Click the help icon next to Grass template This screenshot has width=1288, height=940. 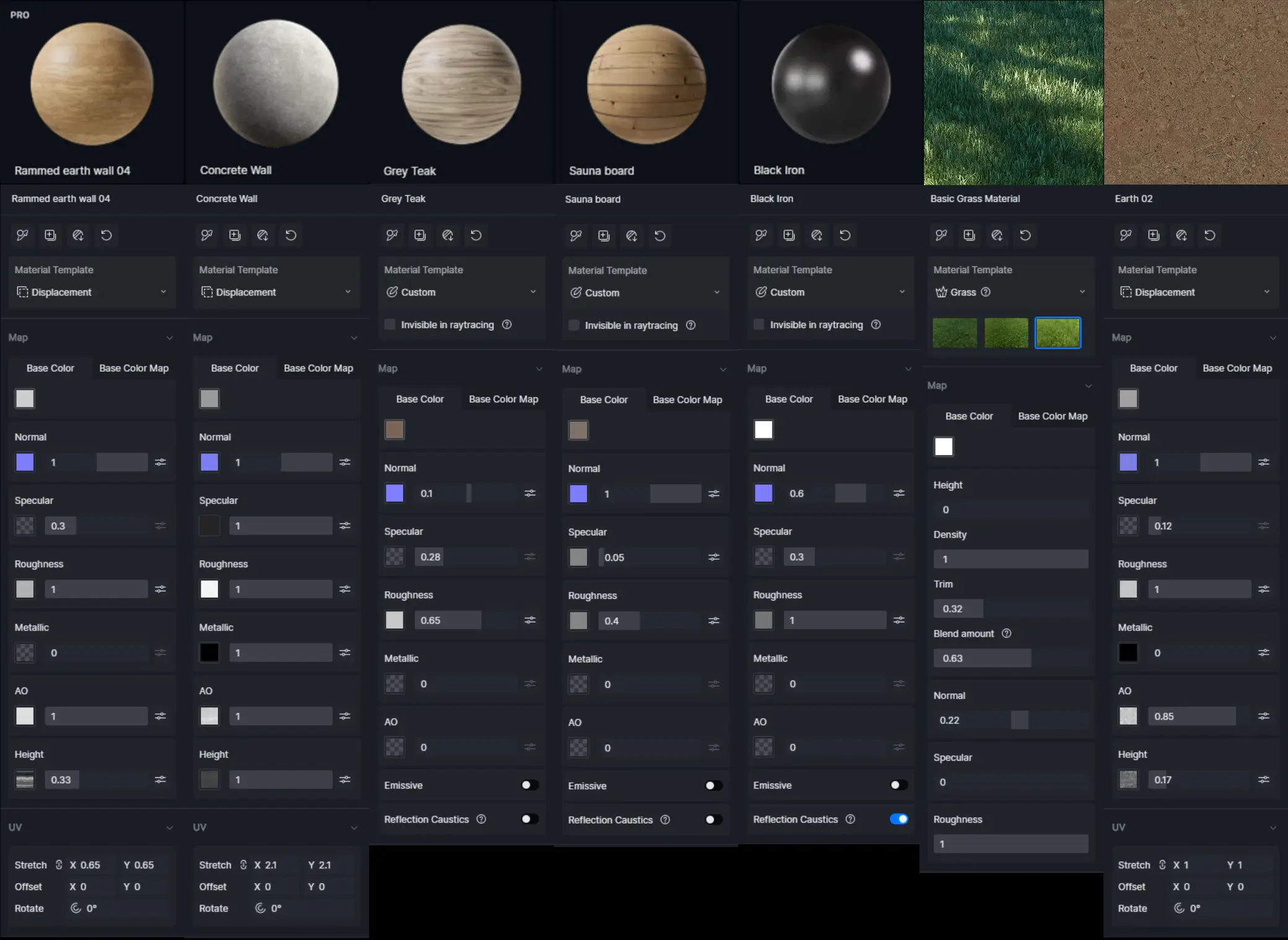click(986, 292)
